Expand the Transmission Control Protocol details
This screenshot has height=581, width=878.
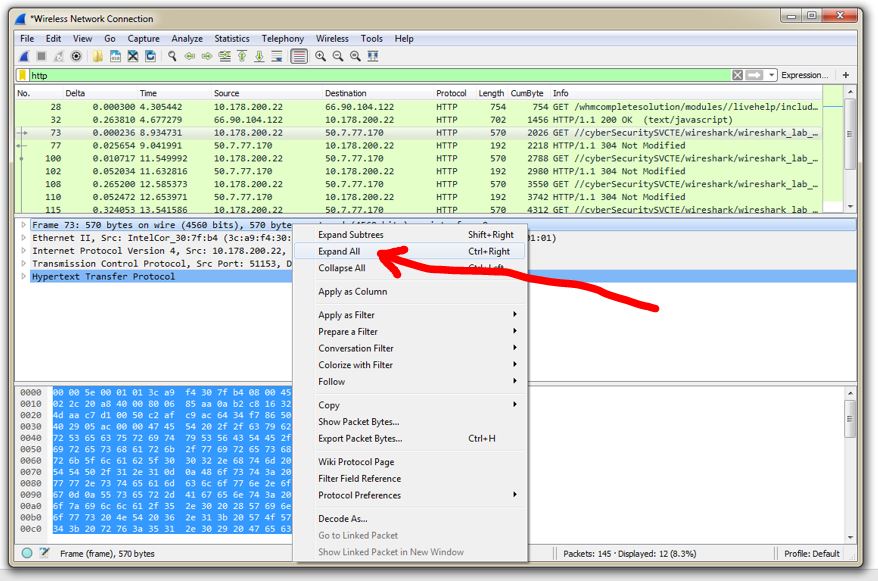pyautogui.click(x=23, y=263)
